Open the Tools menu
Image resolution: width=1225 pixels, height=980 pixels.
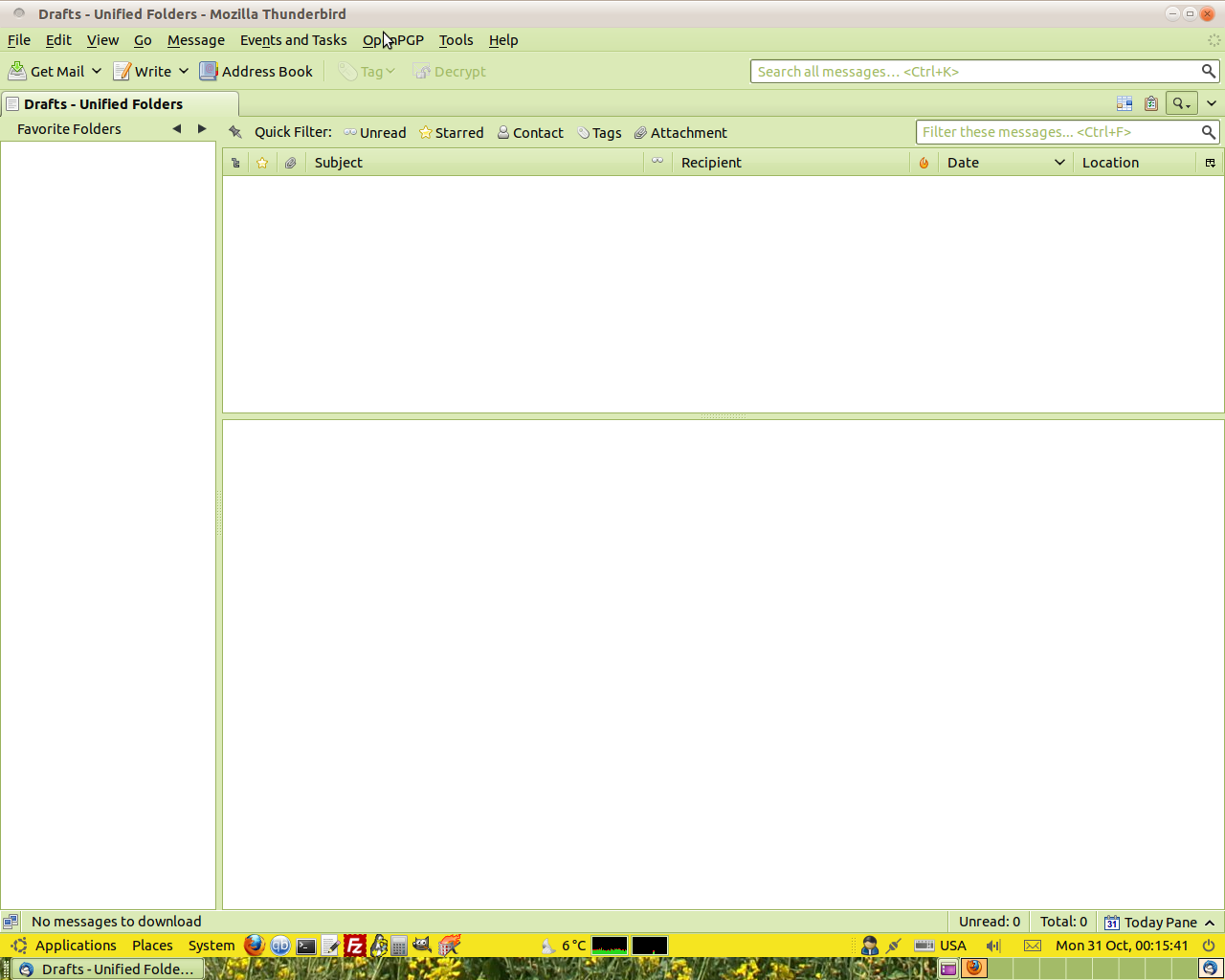456,40
